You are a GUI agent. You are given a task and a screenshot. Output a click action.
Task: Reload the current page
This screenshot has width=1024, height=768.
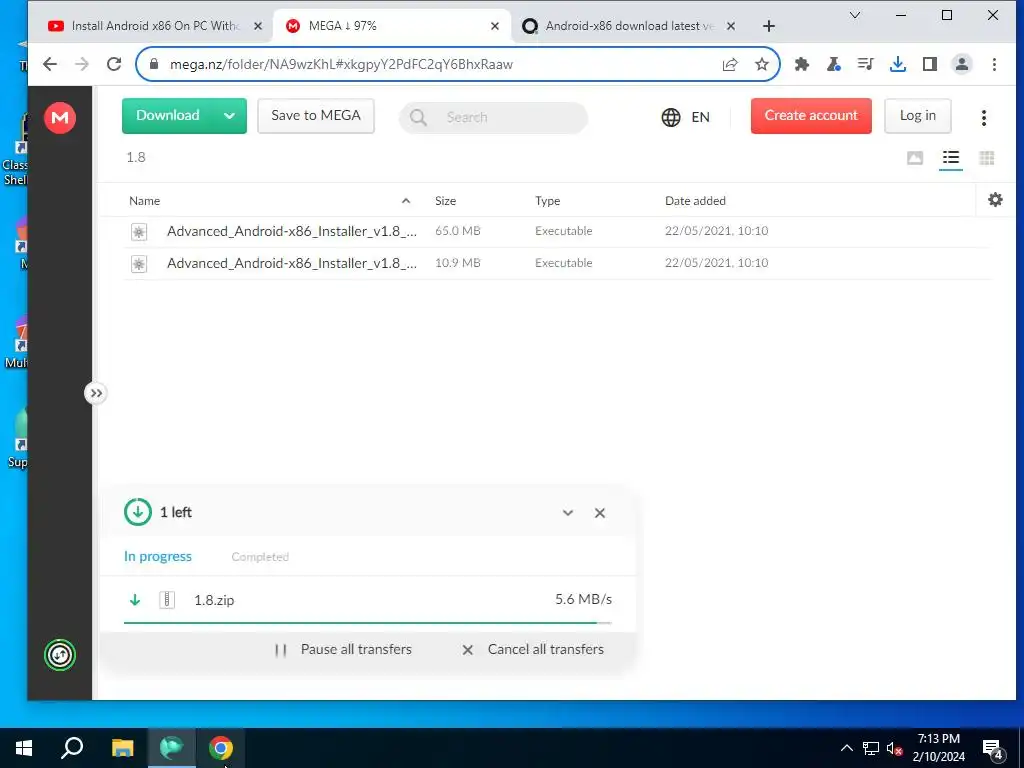pos(114,64)
